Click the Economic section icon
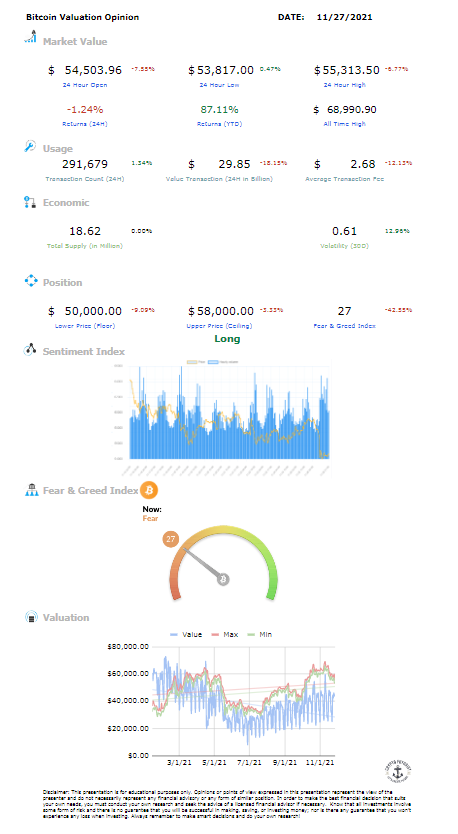 point(30,202)
